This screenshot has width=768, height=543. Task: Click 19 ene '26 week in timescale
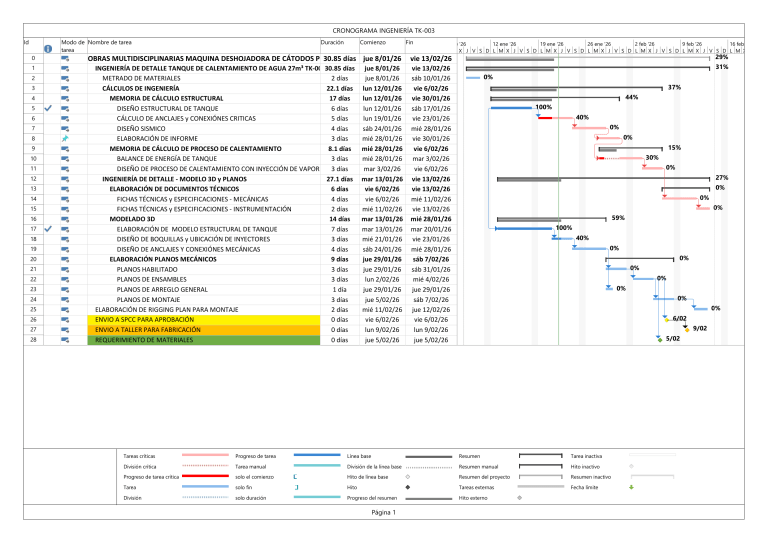(551, 44)
